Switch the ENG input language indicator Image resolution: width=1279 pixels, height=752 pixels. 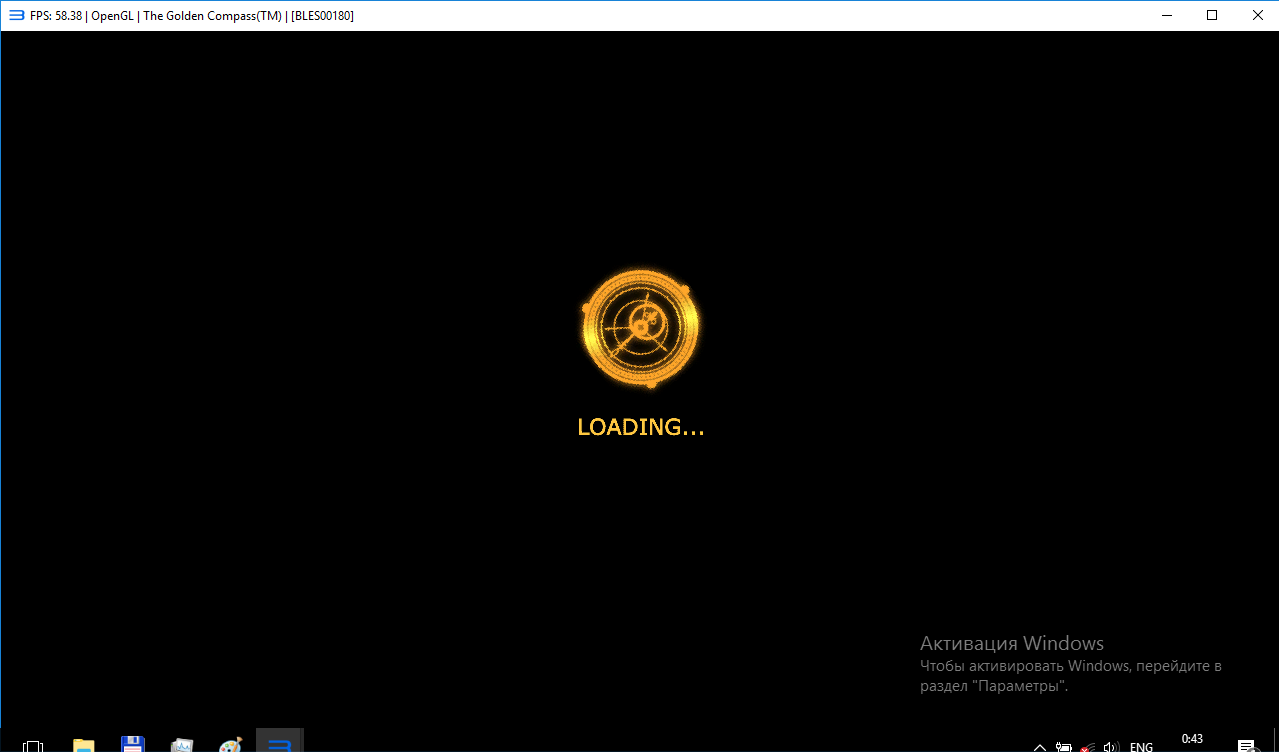click(x=1141, y=746)
